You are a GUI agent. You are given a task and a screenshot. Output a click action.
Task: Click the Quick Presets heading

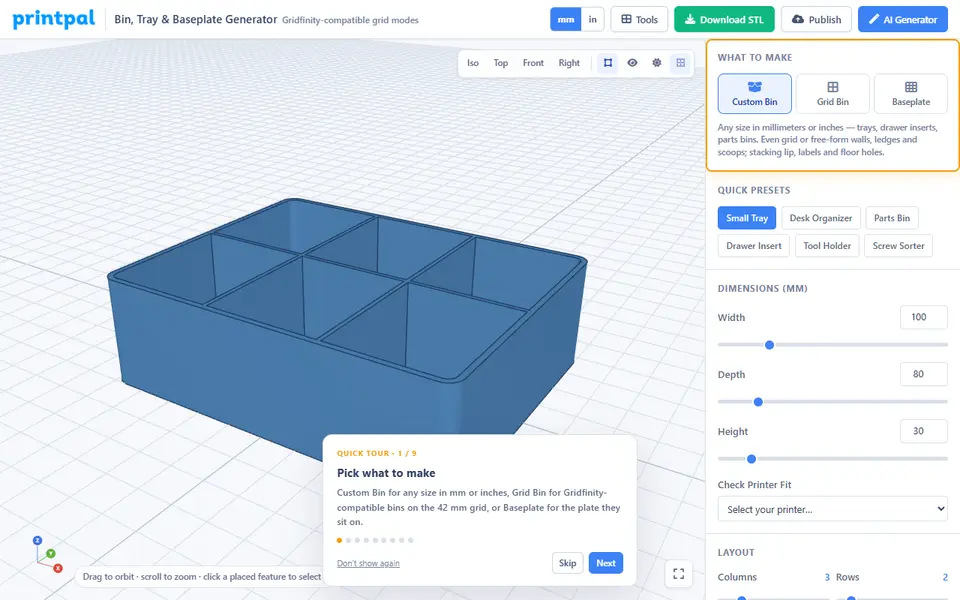coord(754,190)
